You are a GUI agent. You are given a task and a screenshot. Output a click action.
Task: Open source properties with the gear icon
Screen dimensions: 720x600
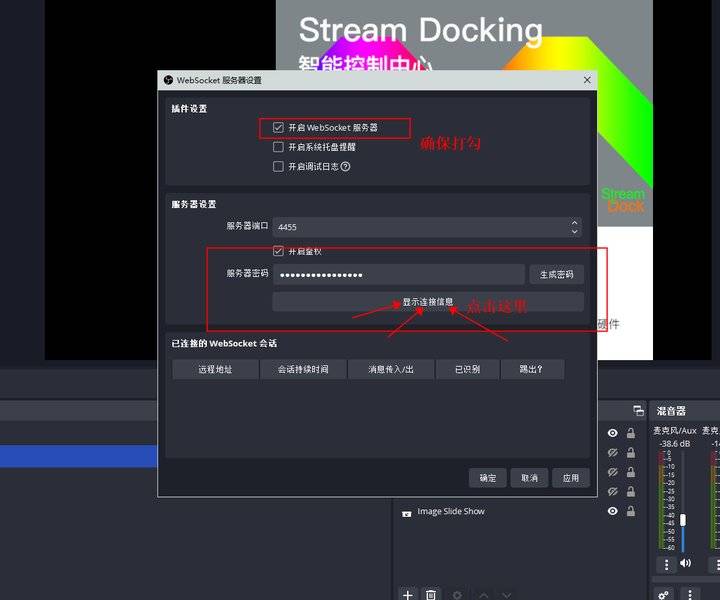457,595
